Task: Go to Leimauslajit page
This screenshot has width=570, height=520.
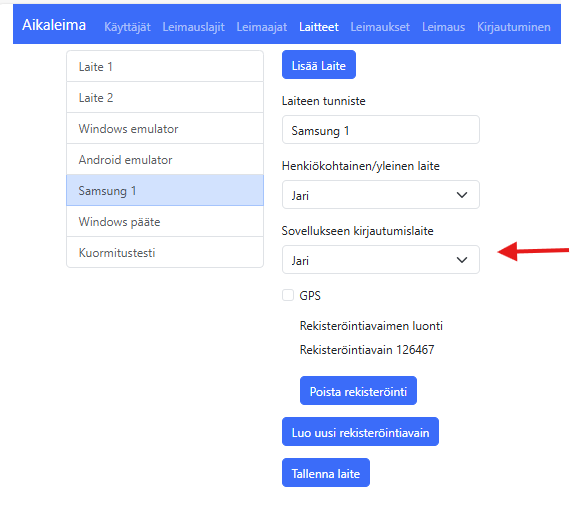Action: [x=193, y=27]
